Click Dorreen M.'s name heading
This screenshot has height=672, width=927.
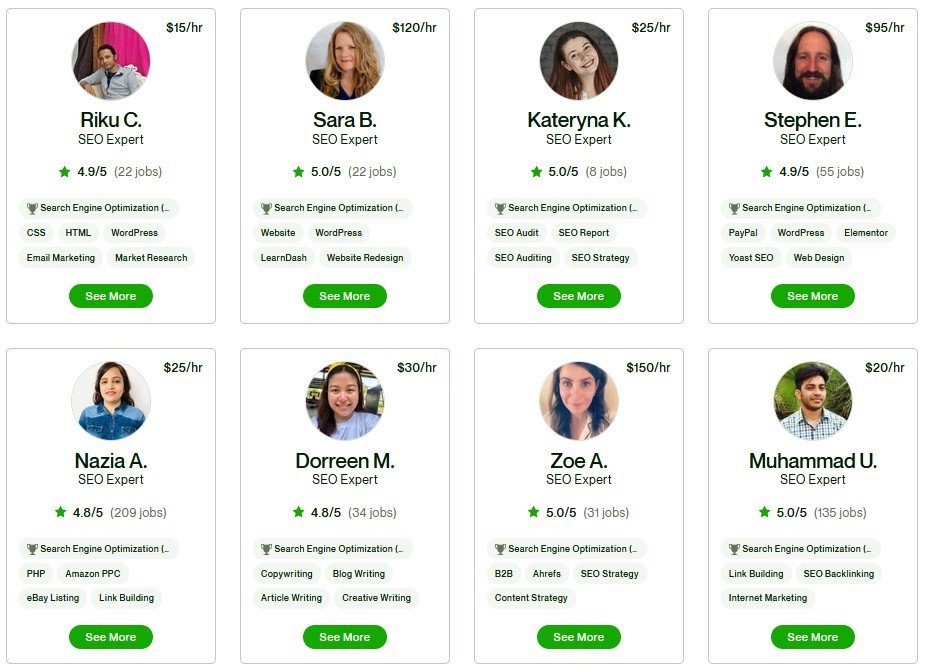pos(344,461)
